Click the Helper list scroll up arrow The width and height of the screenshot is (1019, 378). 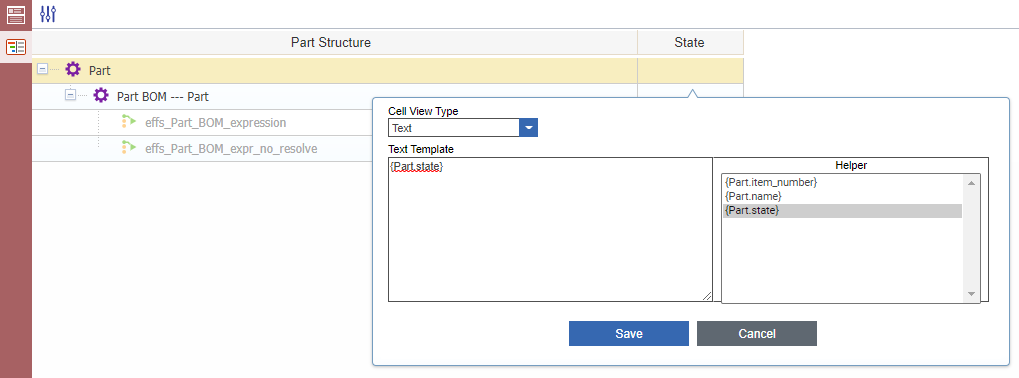[x=972, y=183]
